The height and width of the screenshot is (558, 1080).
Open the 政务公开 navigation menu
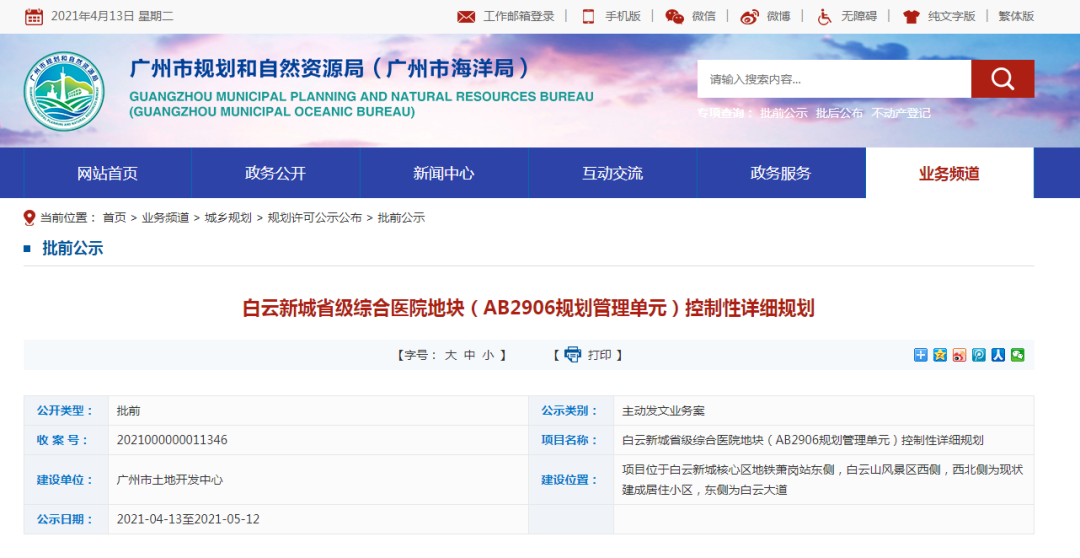(275, 173)
